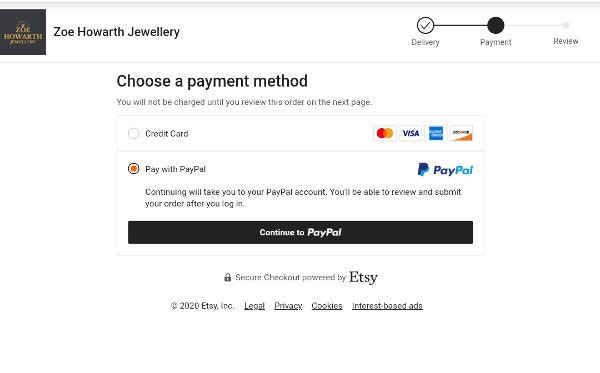Click the Review step indicator
Image resolution: width=600 pixels, height=373 pixels.
(566, 26)
